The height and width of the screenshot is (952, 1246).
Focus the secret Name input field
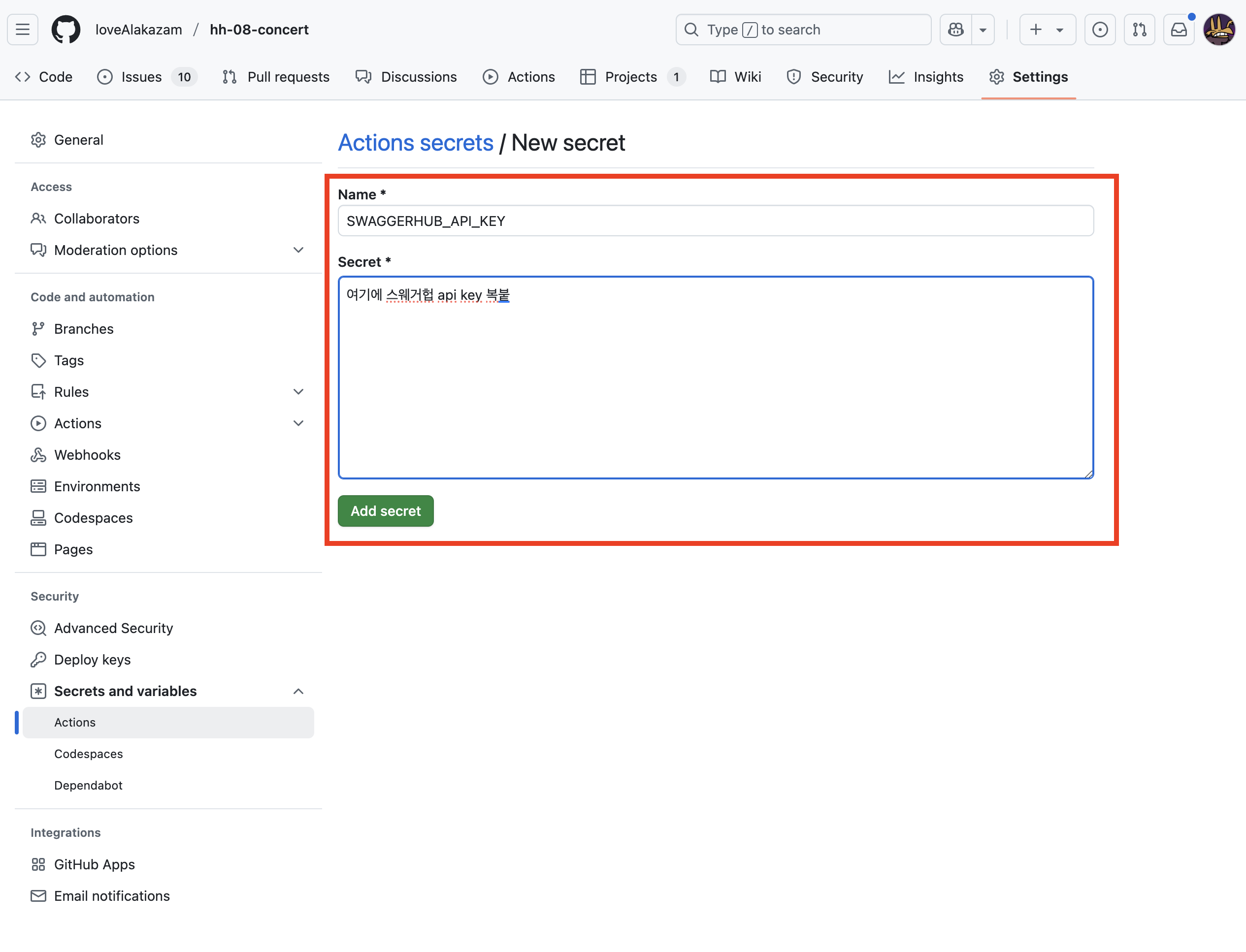716,221
